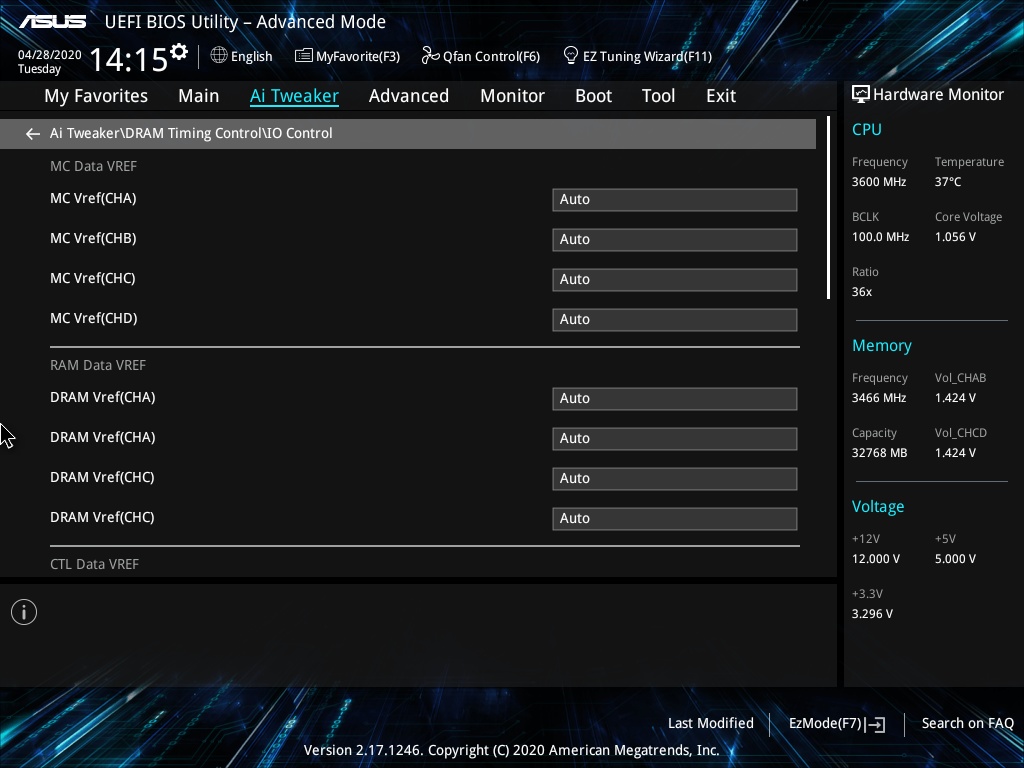The width and height of the screenshot is (1024, 768).
Task: Click the Memory heading in Hardware Monitor
Action: click(x=882, y=345)
